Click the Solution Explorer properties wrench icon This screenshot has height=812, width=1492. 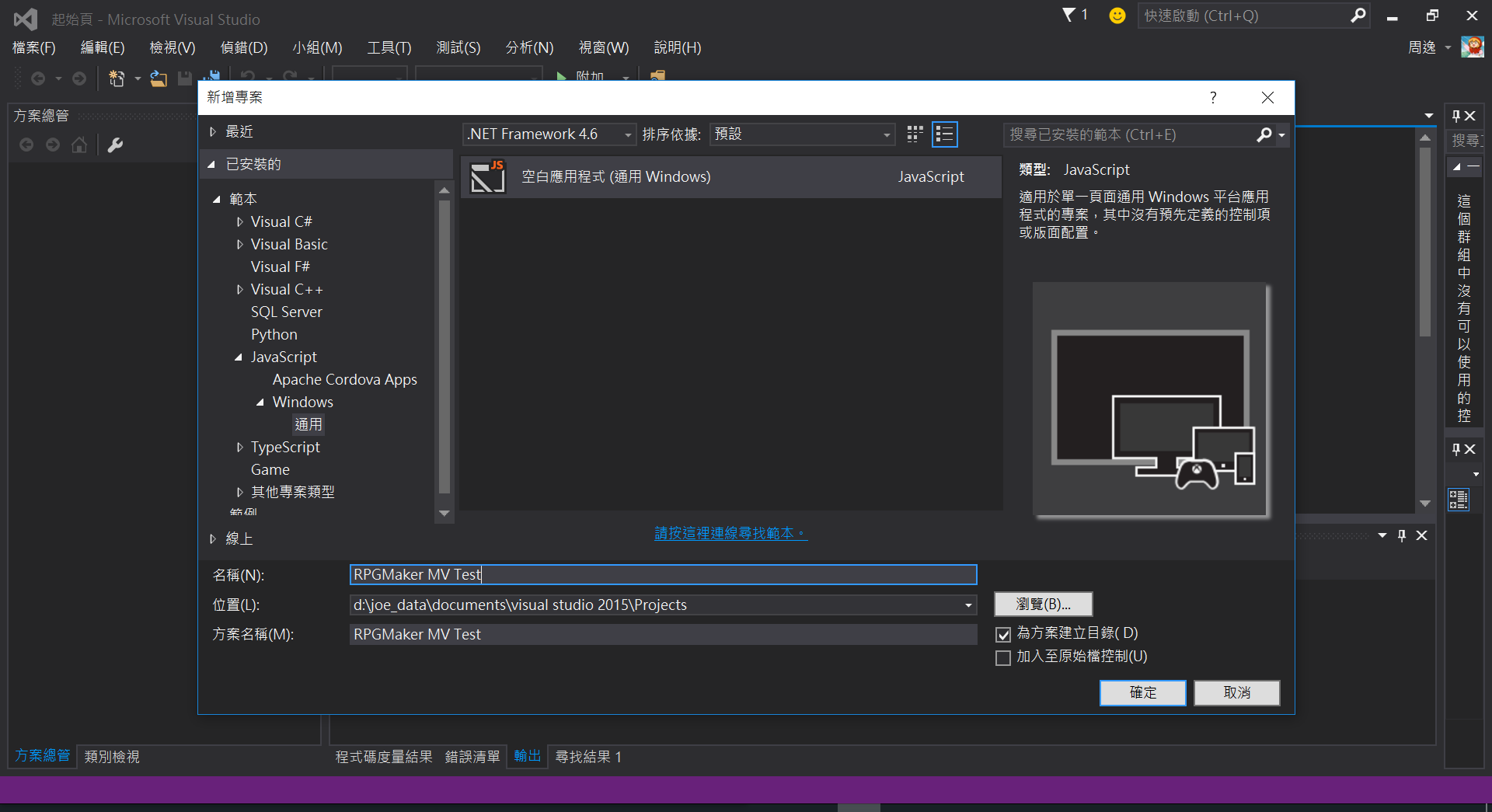pos(115,145)
